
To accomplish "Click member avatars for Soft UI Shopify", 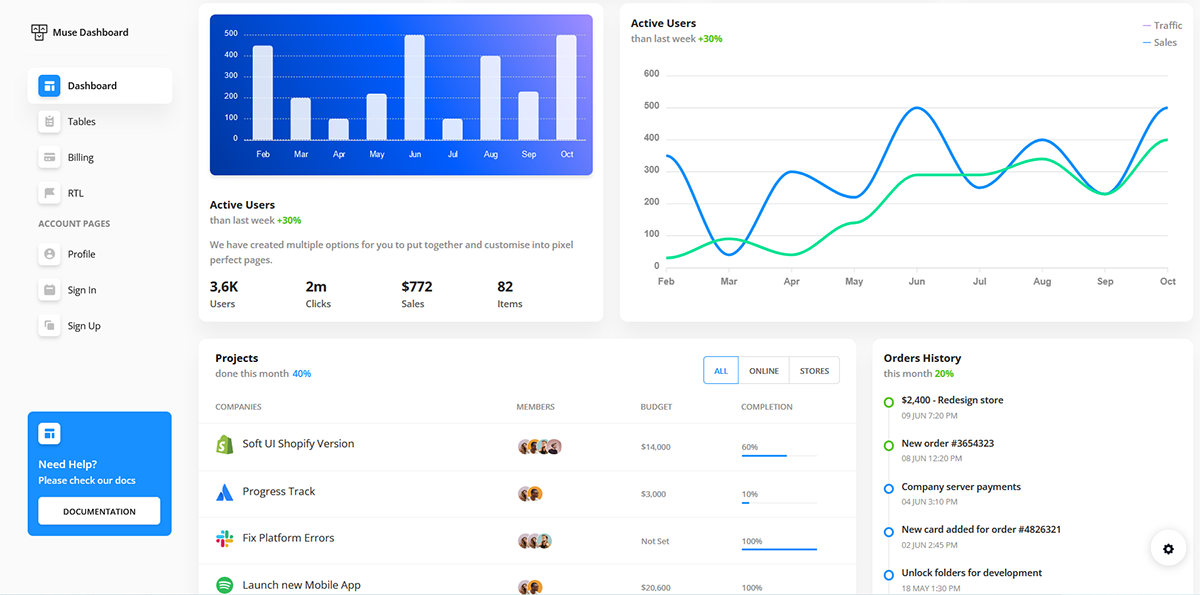I will click(540, 447).
